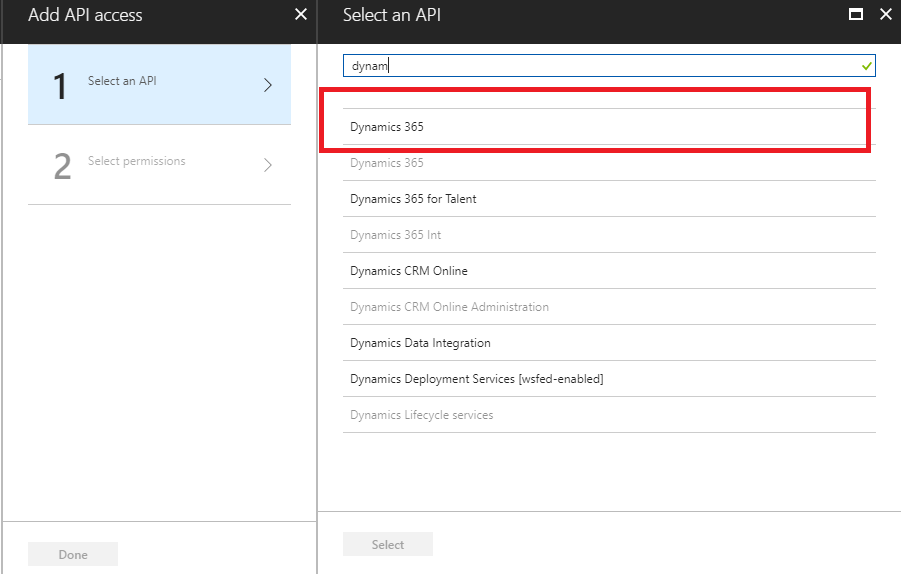The width and height of the screenshot is (901, 574).
Task: Click the green checkmark in search field
Action: tap(866, 66)
